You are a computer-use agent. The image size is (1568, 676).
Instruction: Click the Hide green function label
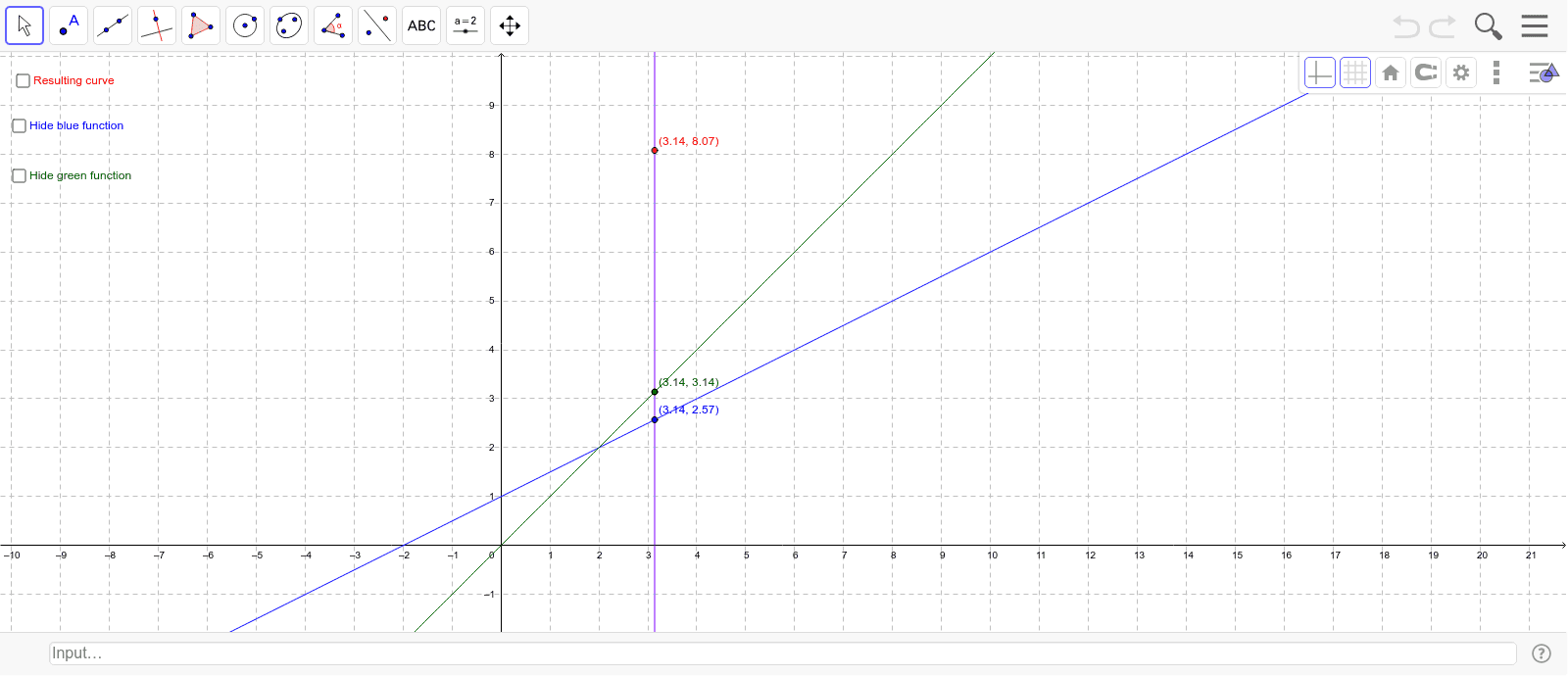pyautogui.click(x=80, y=175)
